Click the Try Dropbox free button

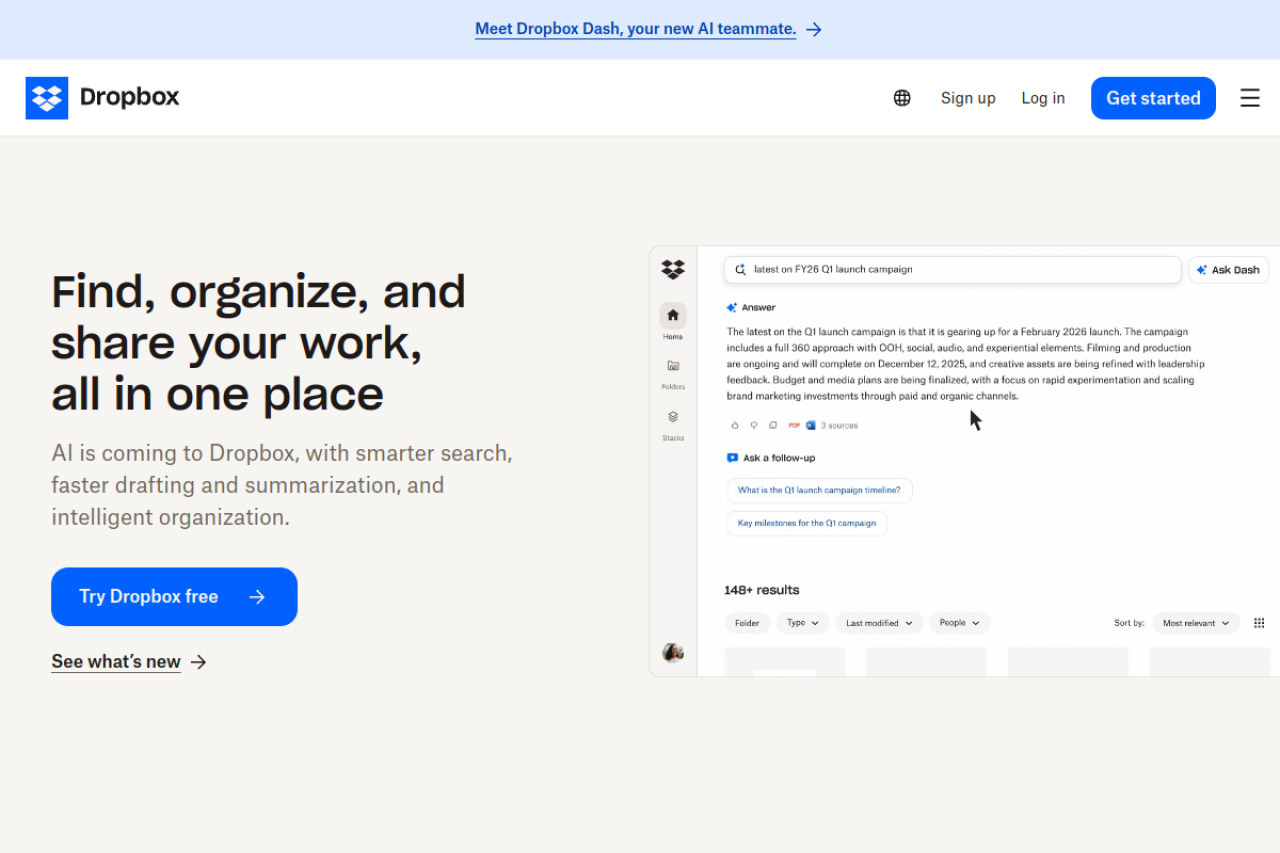coord(173,596)
